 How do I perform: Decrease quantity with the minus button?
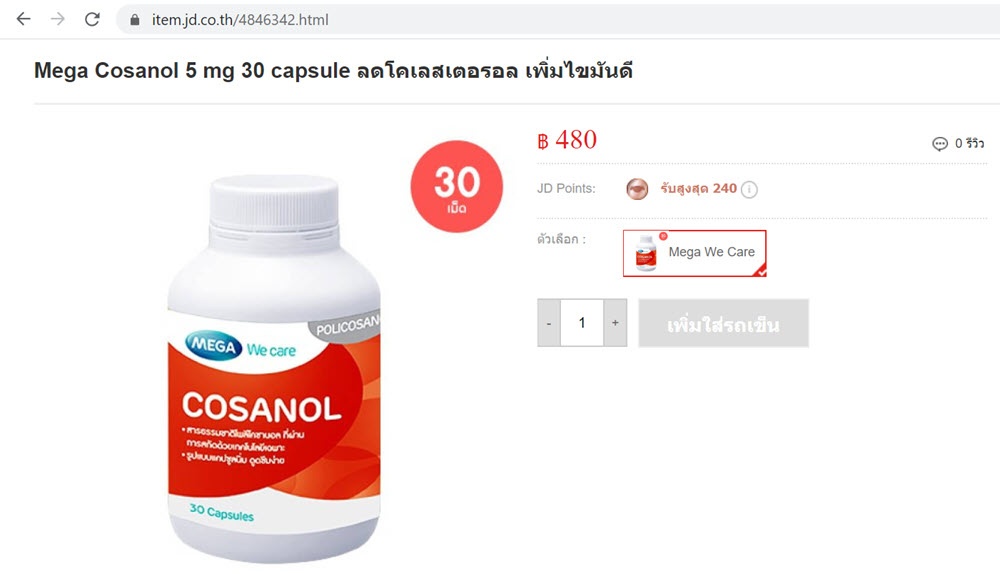[x=548, y=323]
